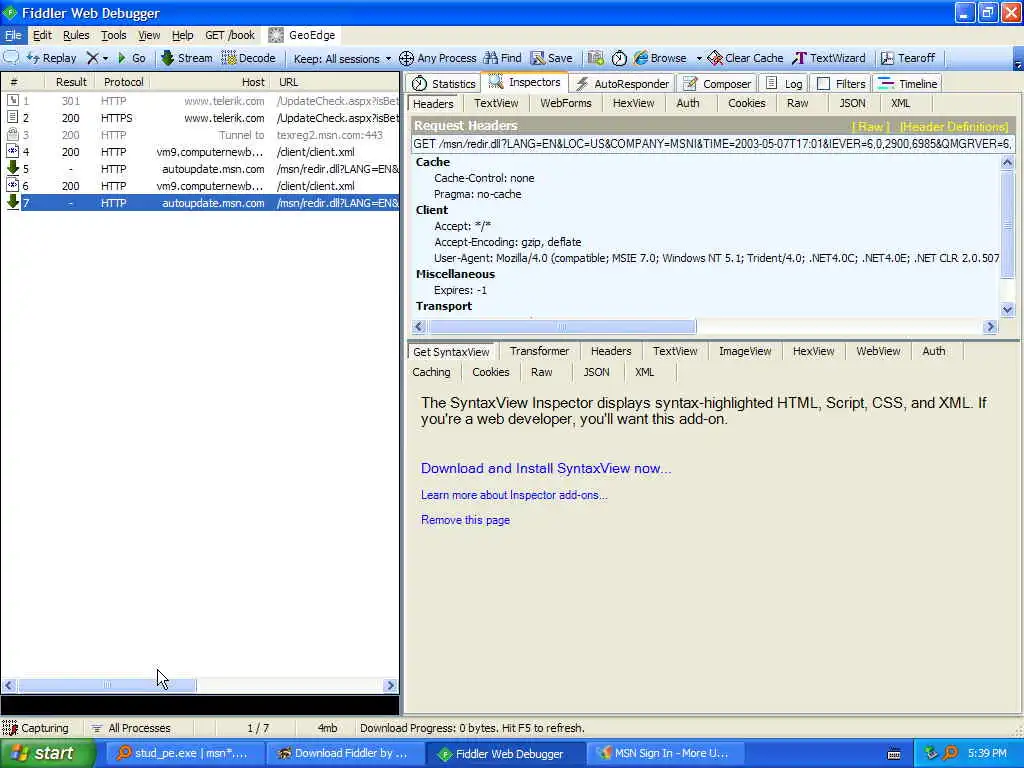The width and height of the screenshot is (1024, 768).
Task: Click the headers pane horizontal scrollbar thumb
Action: click(x=562, y=327)
